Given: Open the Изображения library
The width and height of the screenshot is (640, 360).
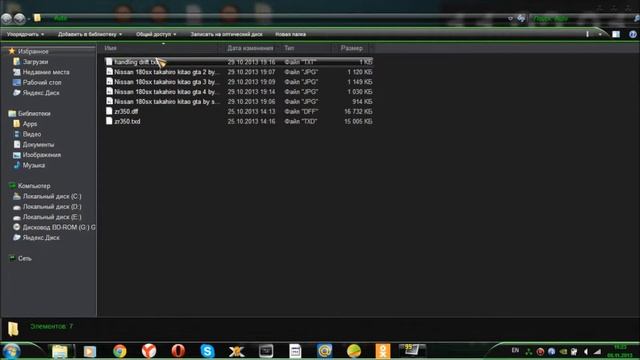Looking at the screenshot, I should click(x=42, y=155).
